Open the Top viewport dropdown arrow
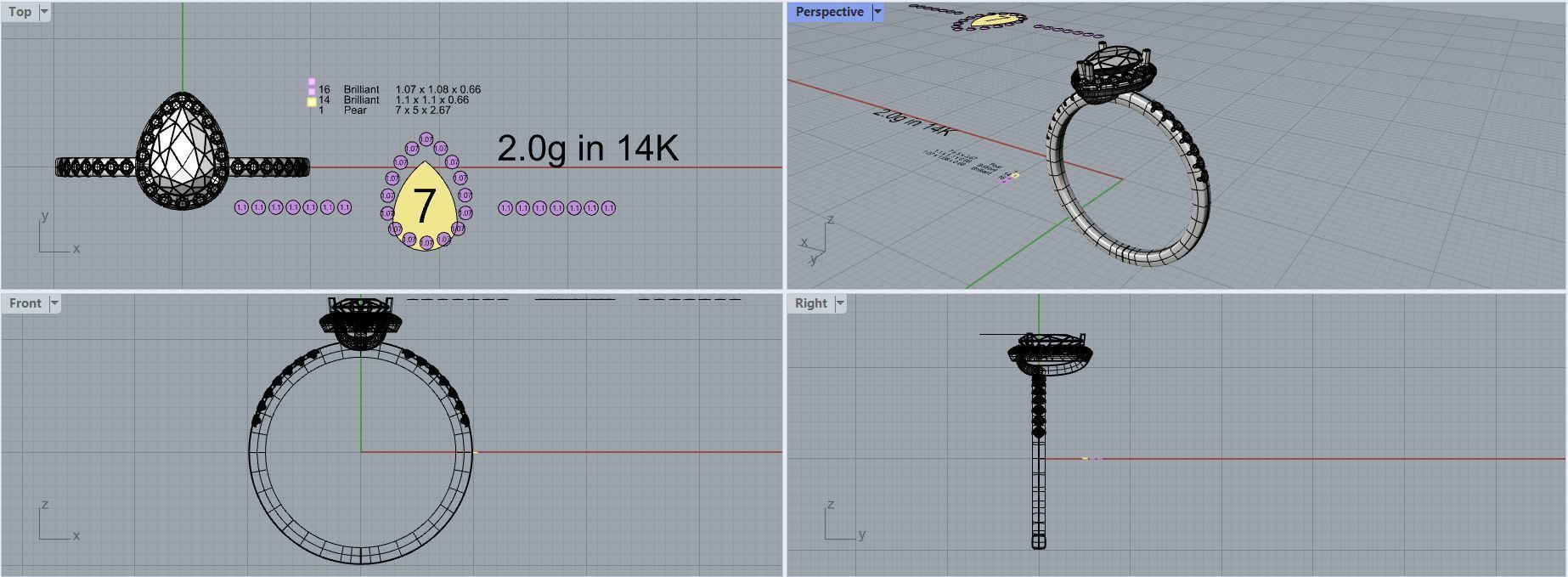Image resolution: width=1568 pixels, height=577 pixels. tap(44, 12)
